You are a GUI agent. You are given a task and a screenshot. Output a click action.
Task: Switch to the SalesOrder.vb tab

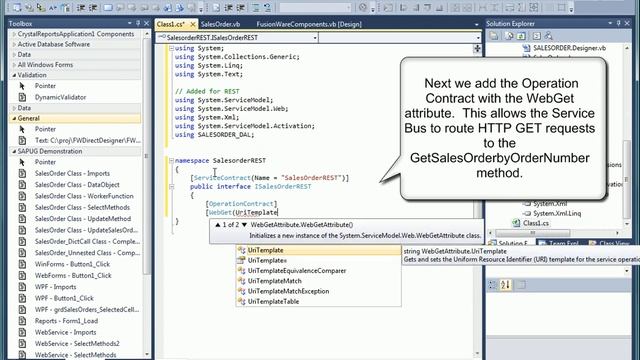(220, 24)
